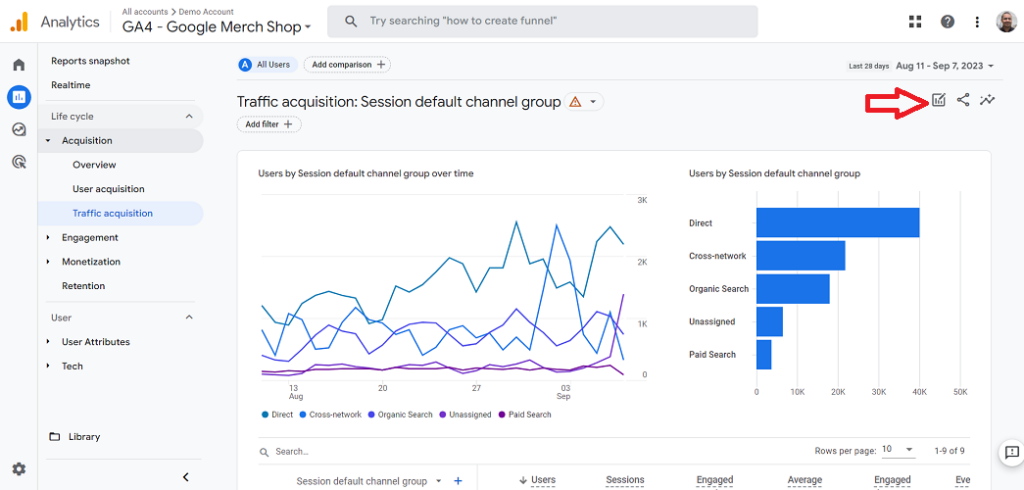Open Admin settings gear
The image size is (1024, 490).
tap(19, 469)
